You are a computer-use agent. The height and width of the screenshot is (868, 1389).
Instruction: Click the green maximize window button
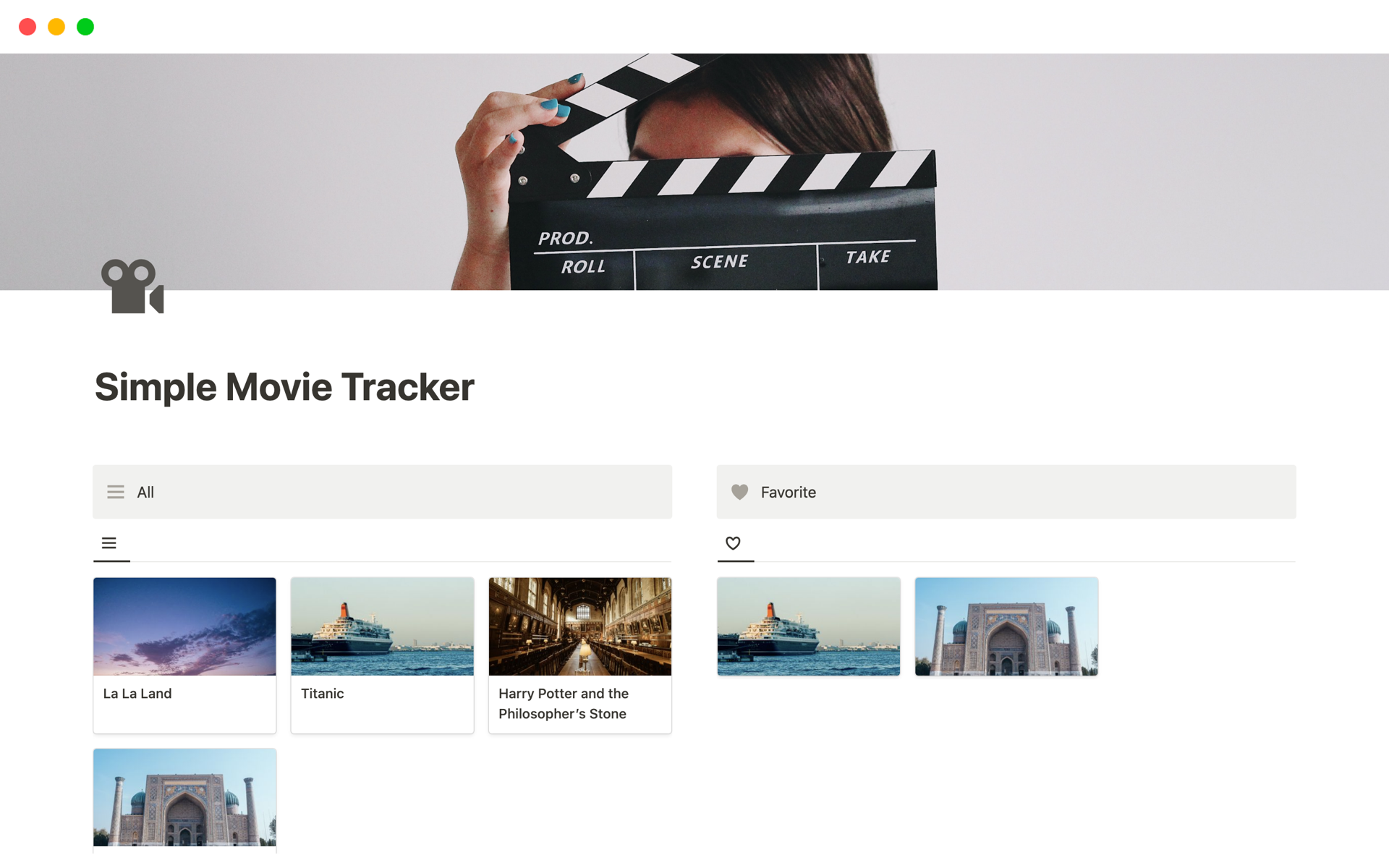[x=85, y=27]
